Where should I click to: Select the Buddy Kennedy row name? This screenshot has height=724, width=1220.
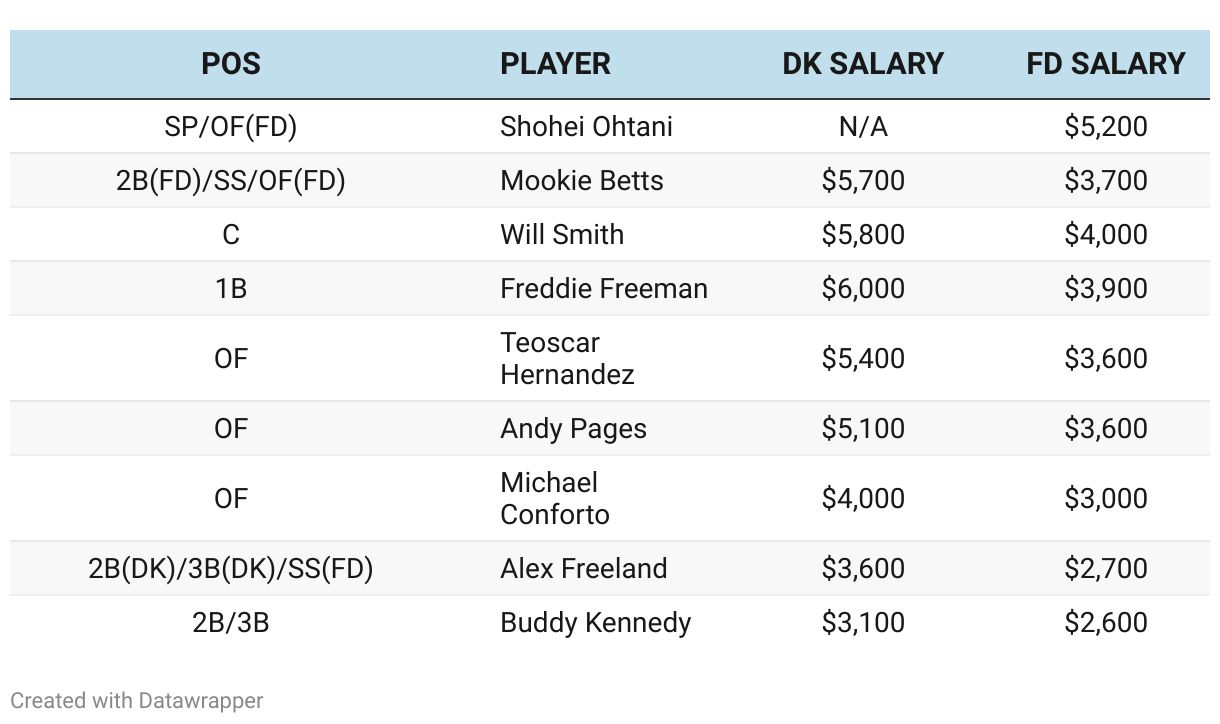coord(596,623)
